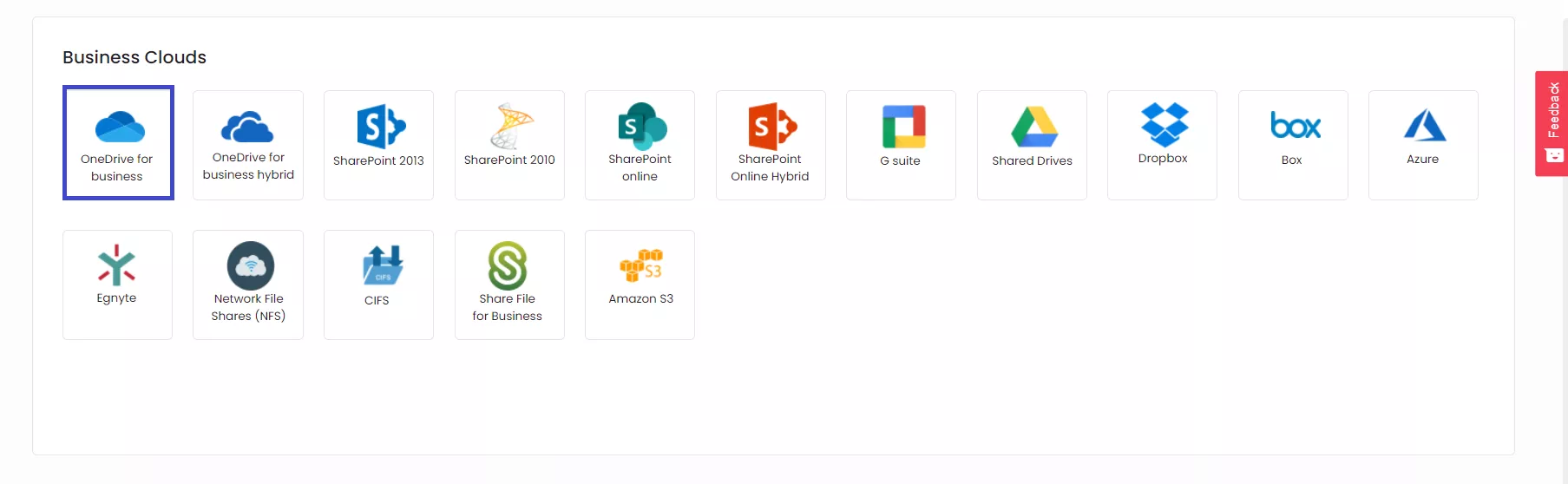The image size is (1568, 484).
Task: Select the OneDrive for business cloud icon
Action: pos(120,127)
